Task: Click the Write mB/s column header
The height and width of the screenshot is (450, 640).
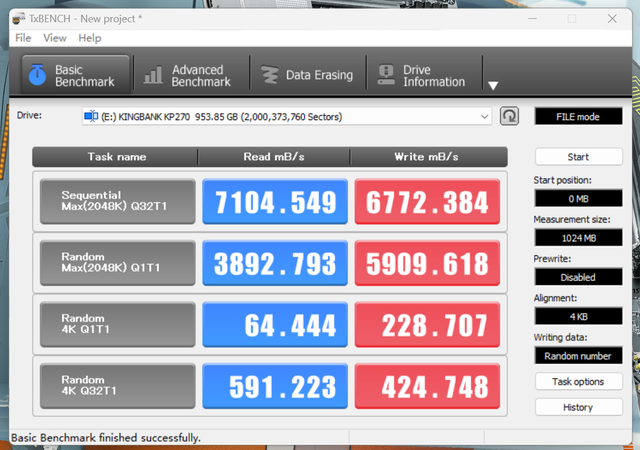Action: 427,157
